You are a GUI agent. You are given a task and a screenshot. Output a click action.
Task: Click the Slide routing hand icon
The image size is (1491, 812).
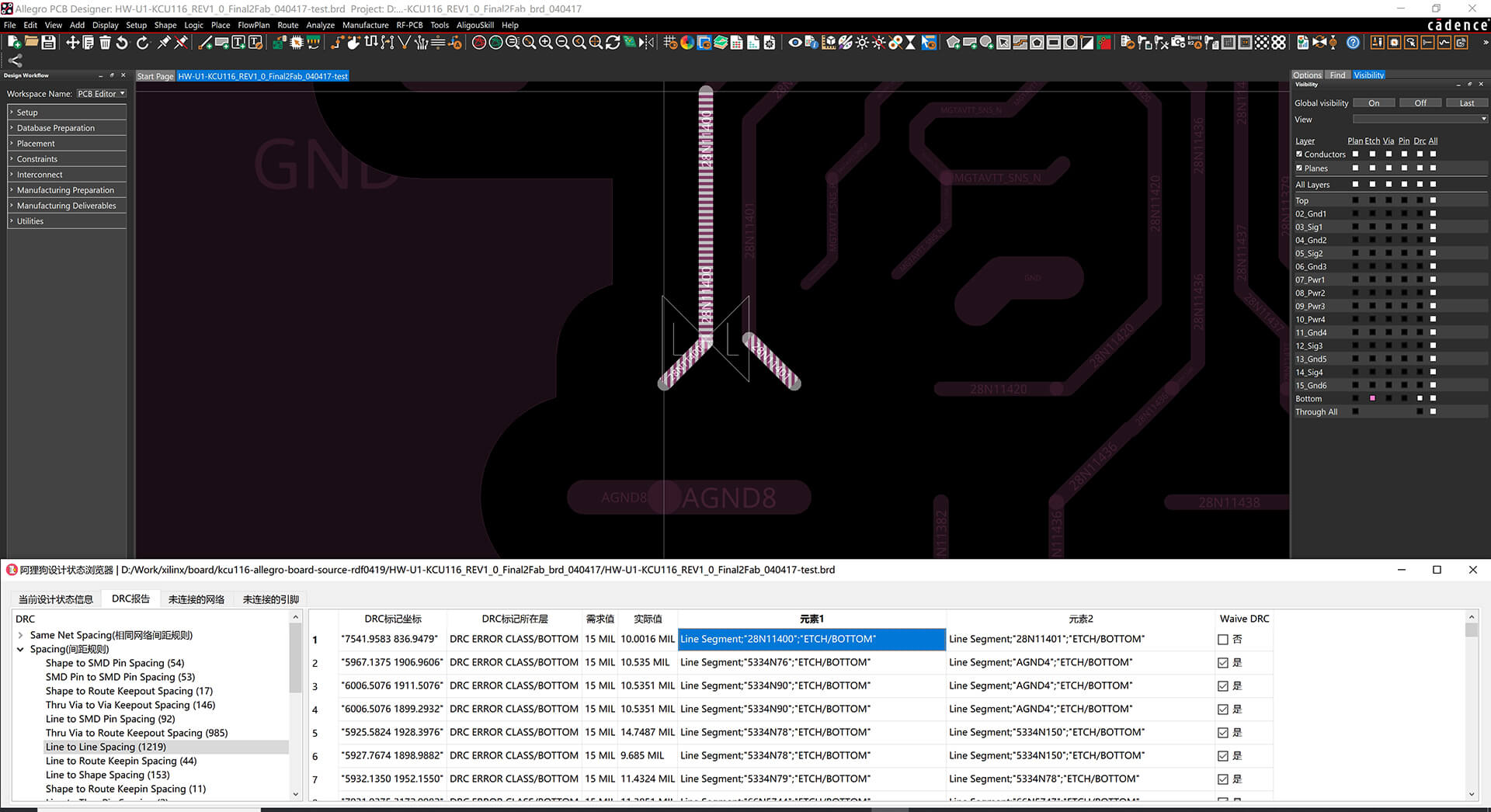point(353,42)
